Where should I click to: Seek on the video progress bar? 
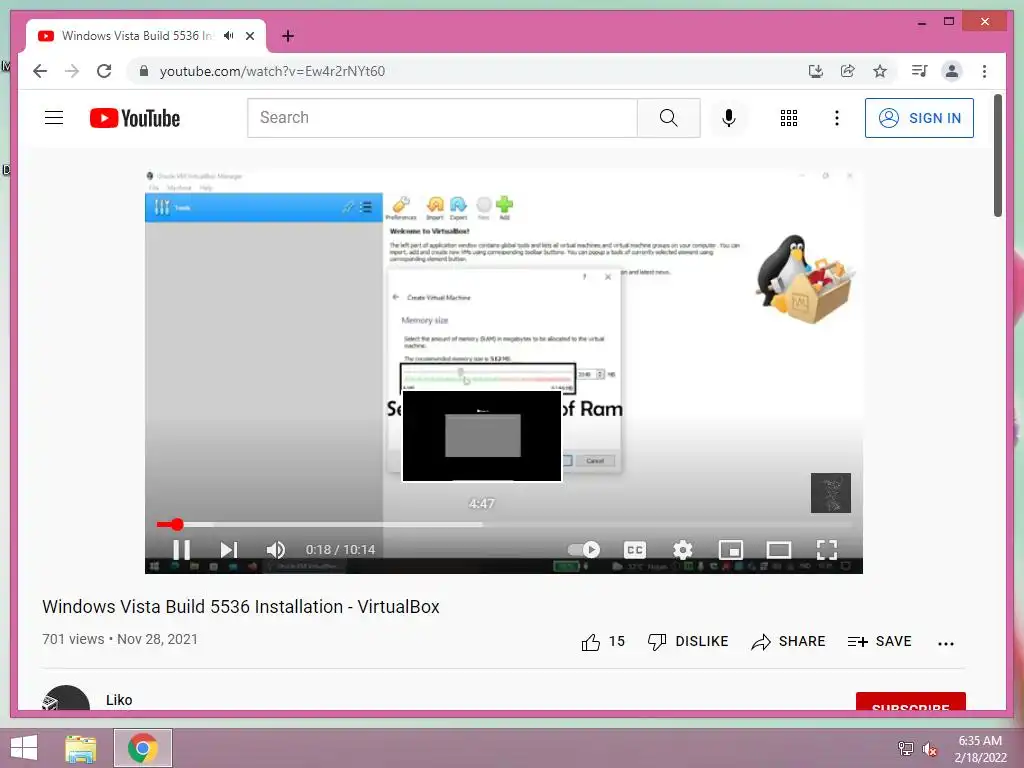pyautogui.click(x=504, y=524)
